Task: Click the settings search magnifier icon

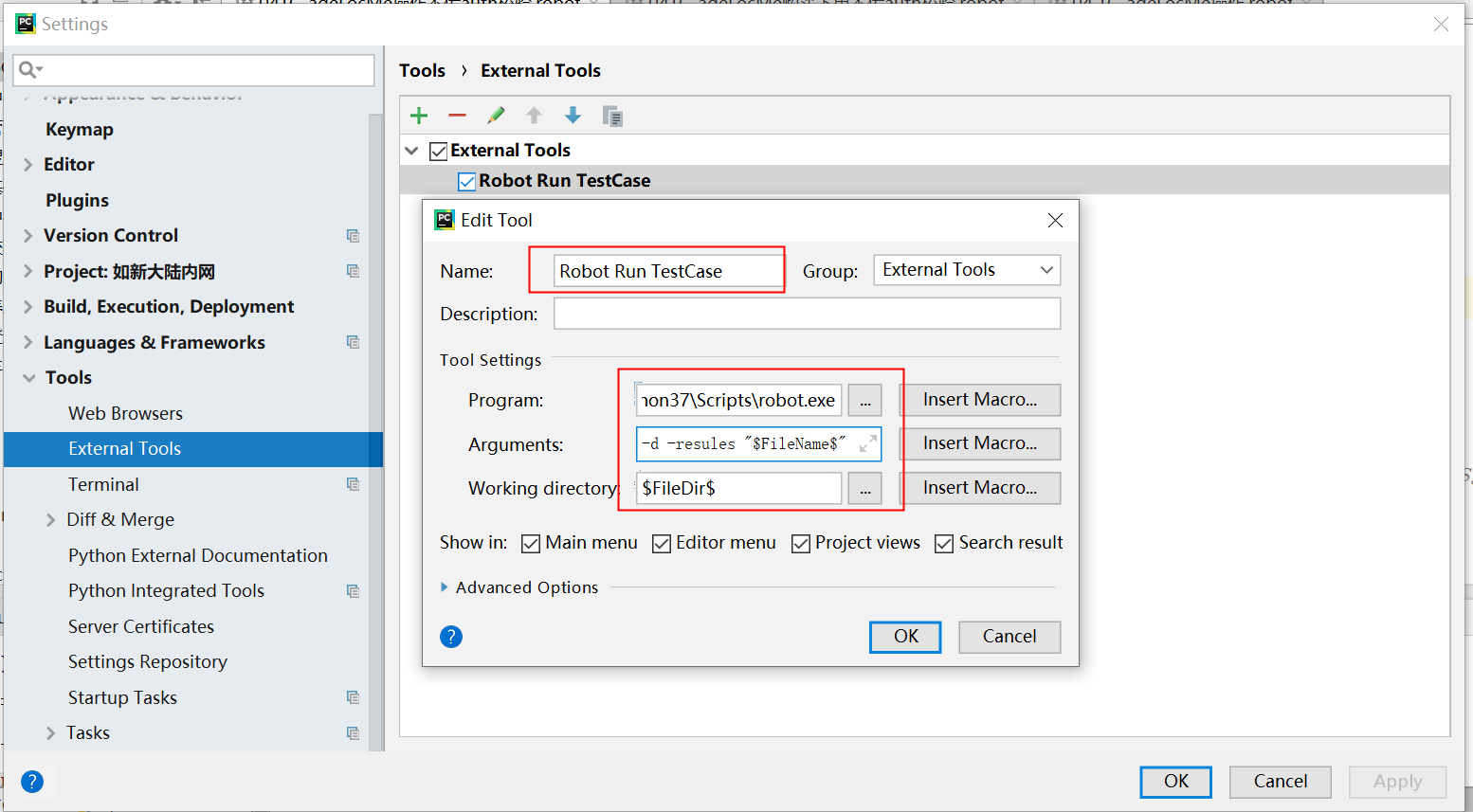Action: (x=30, y=69)
